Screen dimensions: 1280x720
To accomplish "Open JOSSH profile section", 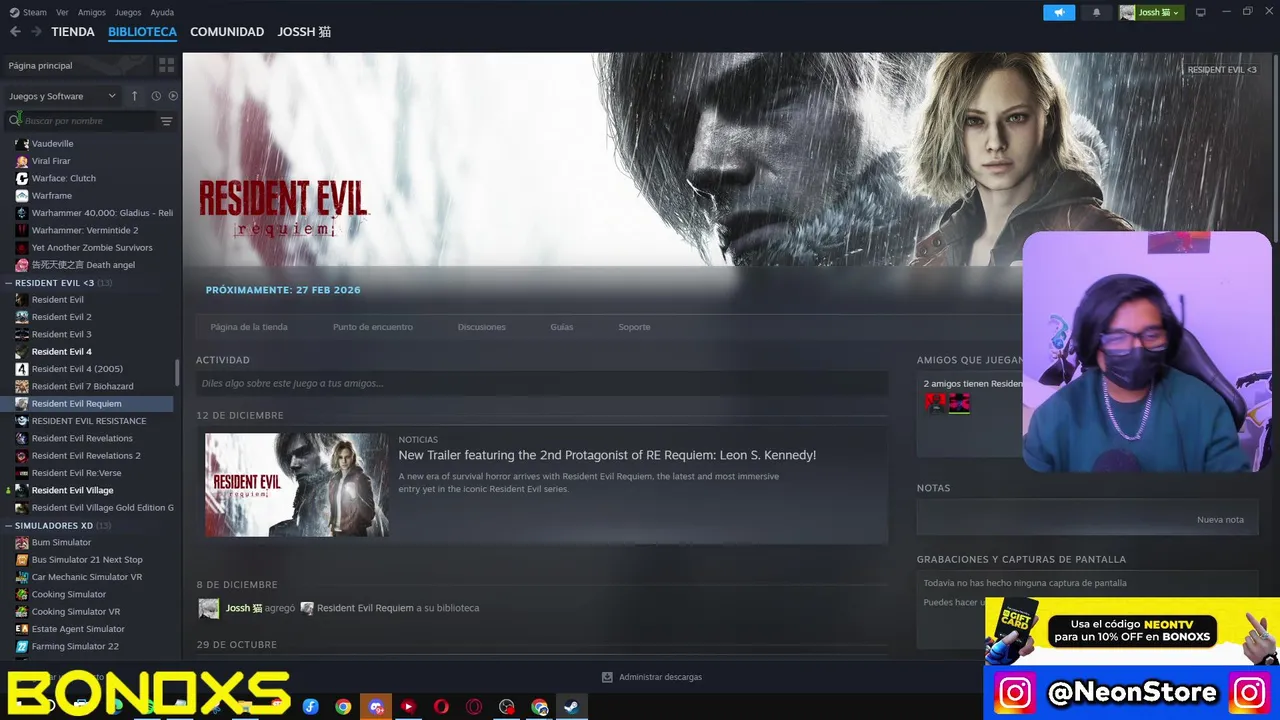I will (304, 32).
